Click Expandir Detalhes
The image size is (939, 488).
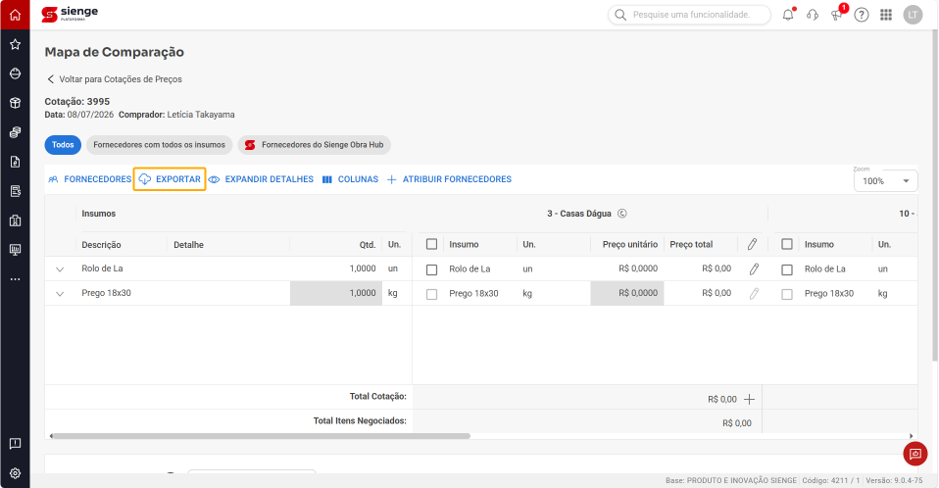(x=261, y=179)
